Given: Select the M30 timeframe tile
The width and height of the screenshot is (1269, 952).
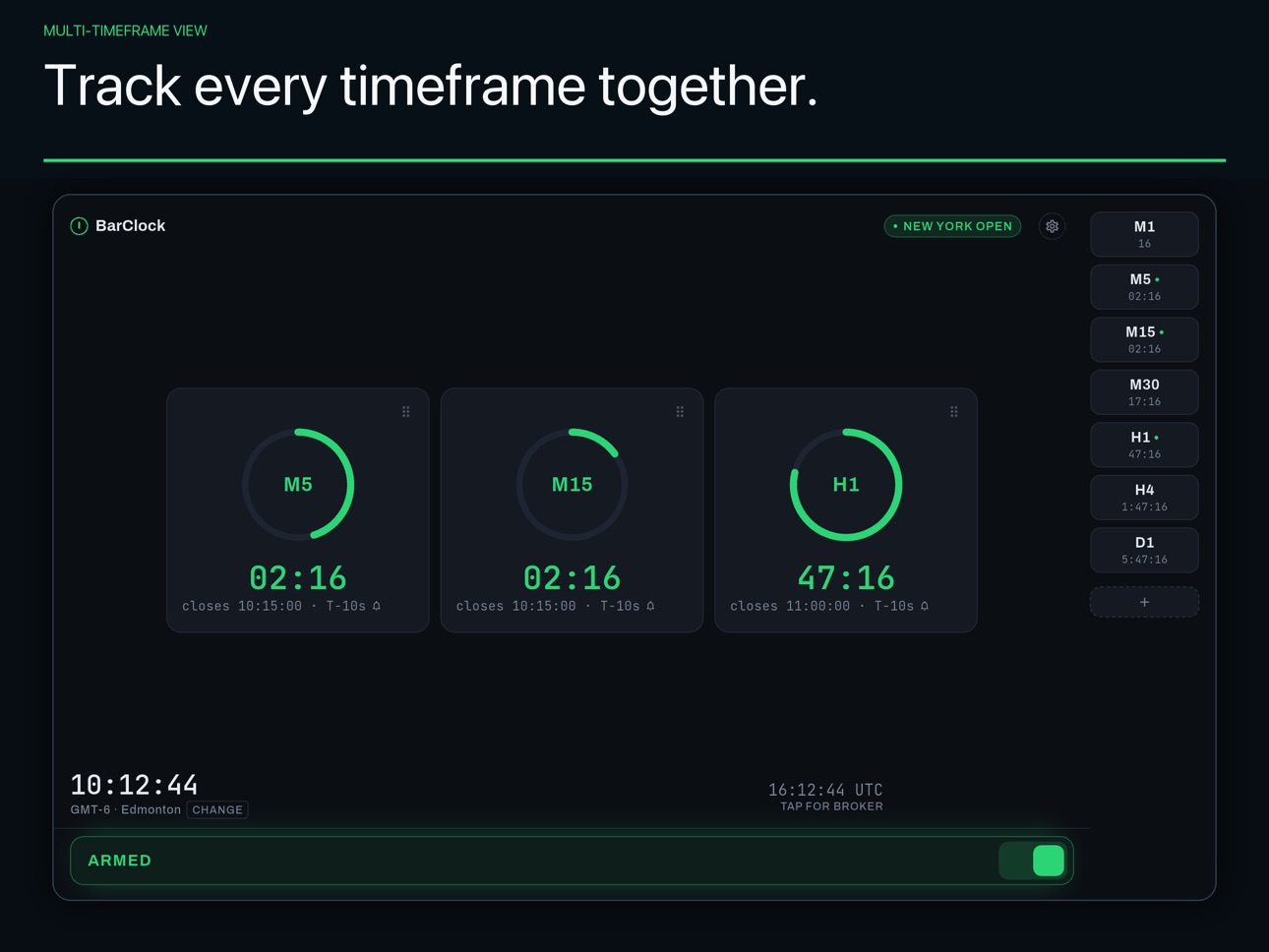Looking at the screenshot, I should tap(1144, 392).
